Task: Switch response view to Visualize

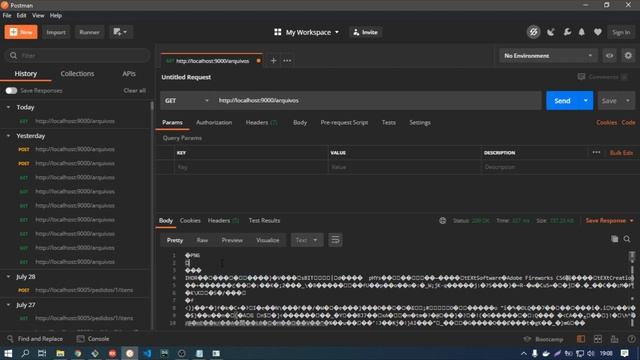Action: (x=268, y=240)
